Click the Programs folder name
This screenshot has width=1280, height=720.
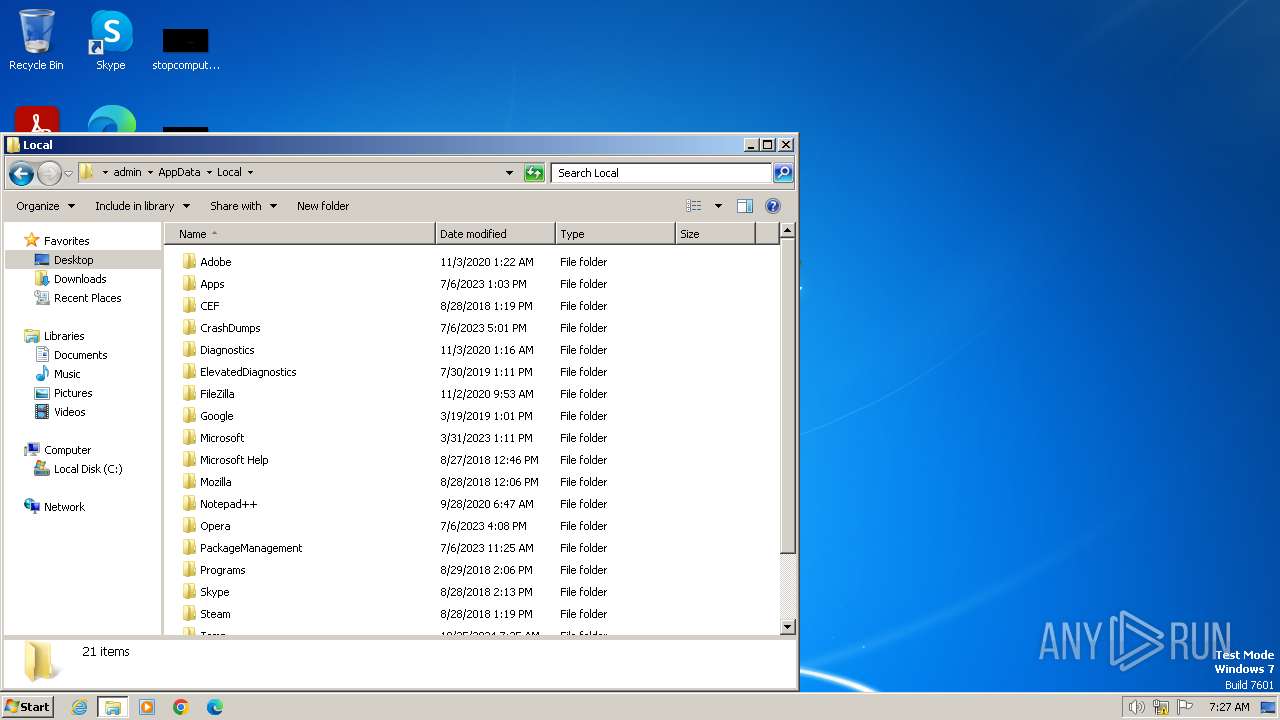click(x=222, y=570)
